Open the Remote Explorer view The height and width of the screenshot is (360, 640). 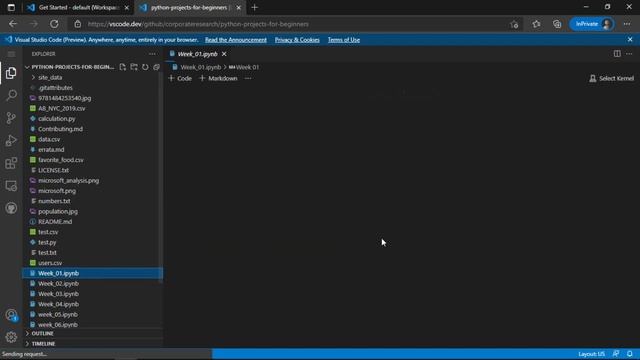coord(11,186)
